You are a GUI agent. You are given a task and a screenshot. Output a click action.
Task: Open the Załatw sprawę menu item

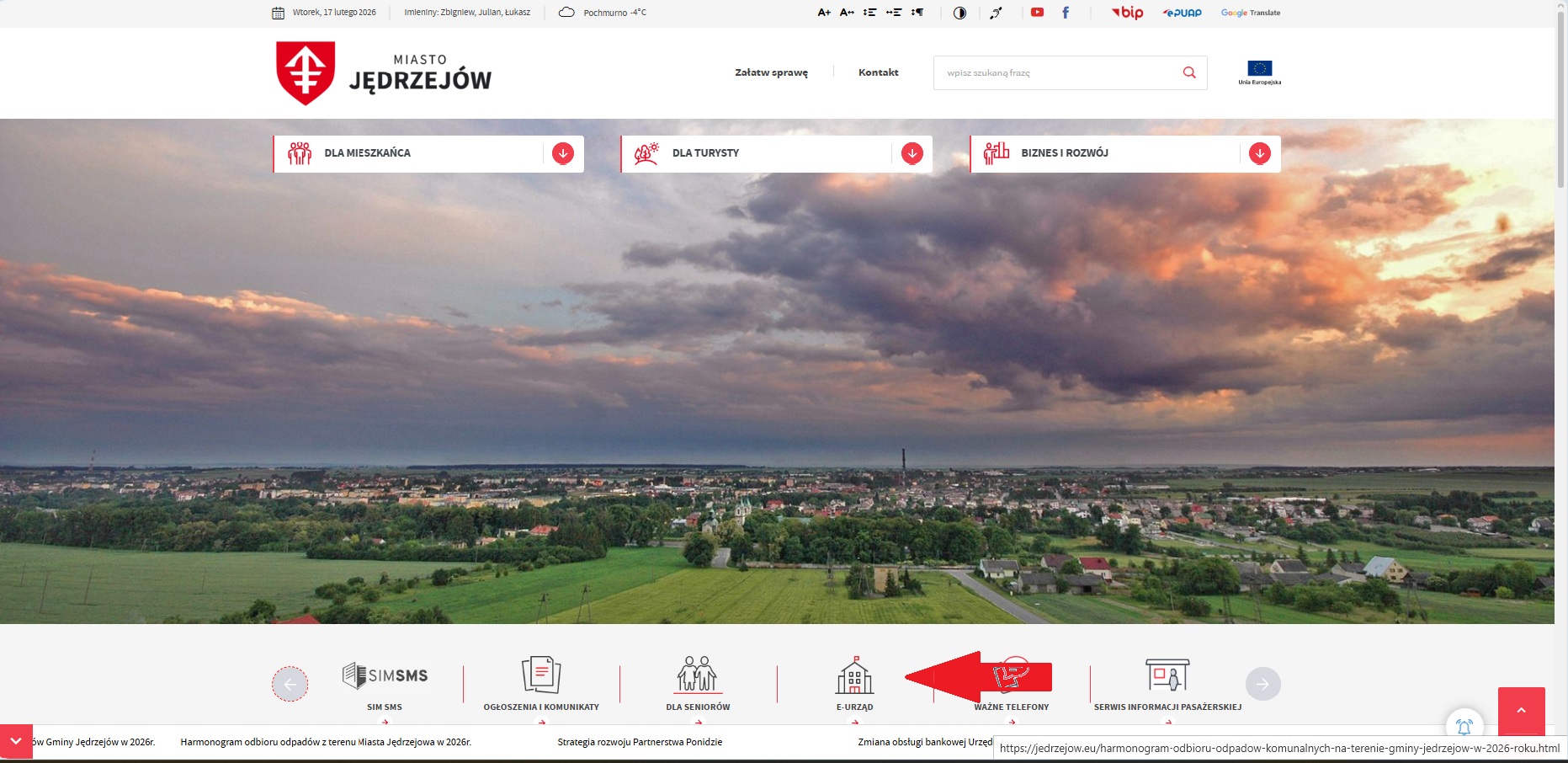point(771,73)
